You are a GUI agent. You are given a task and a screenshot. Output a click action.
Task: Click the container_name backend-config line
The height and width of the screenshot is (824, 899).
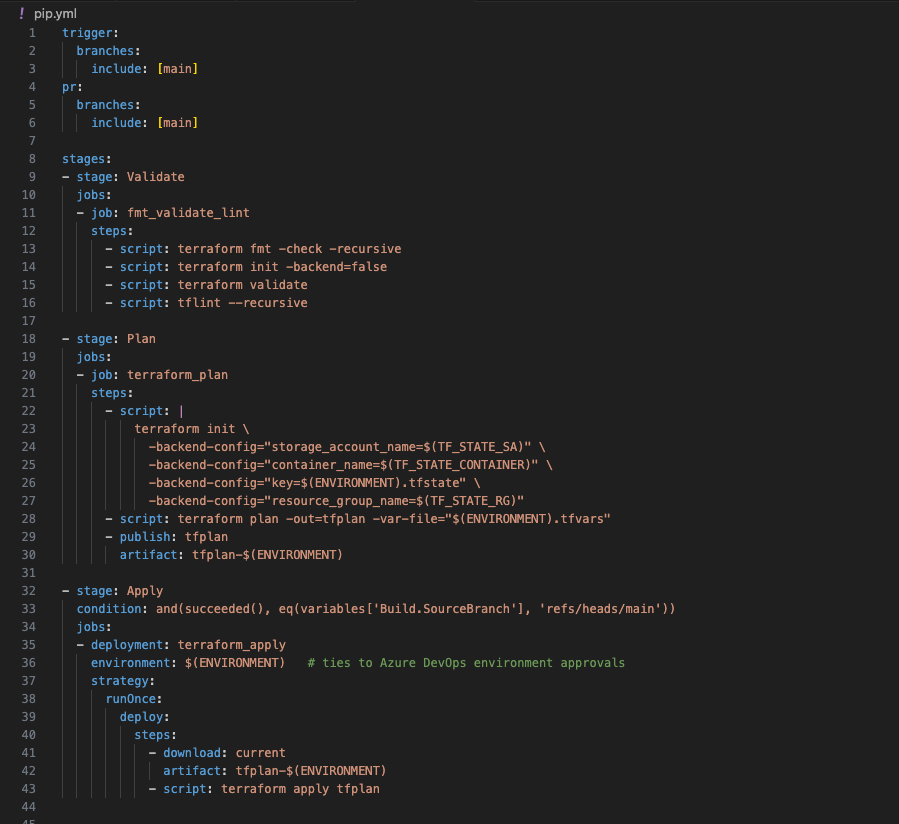pyautogui.click(x=350, y=464)
